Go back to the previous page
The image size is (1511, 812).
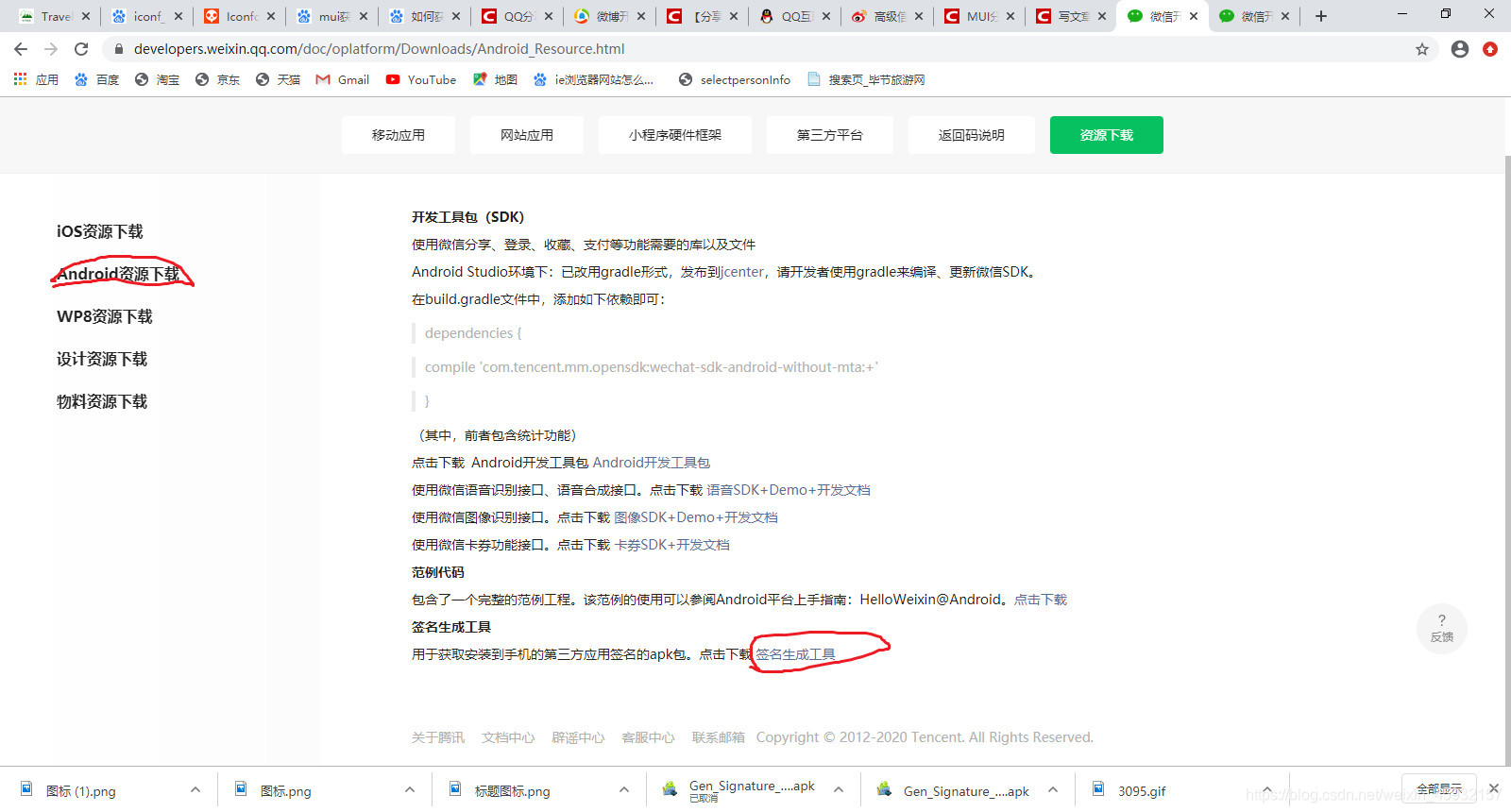pyautogui.click(x=21, y=49)
